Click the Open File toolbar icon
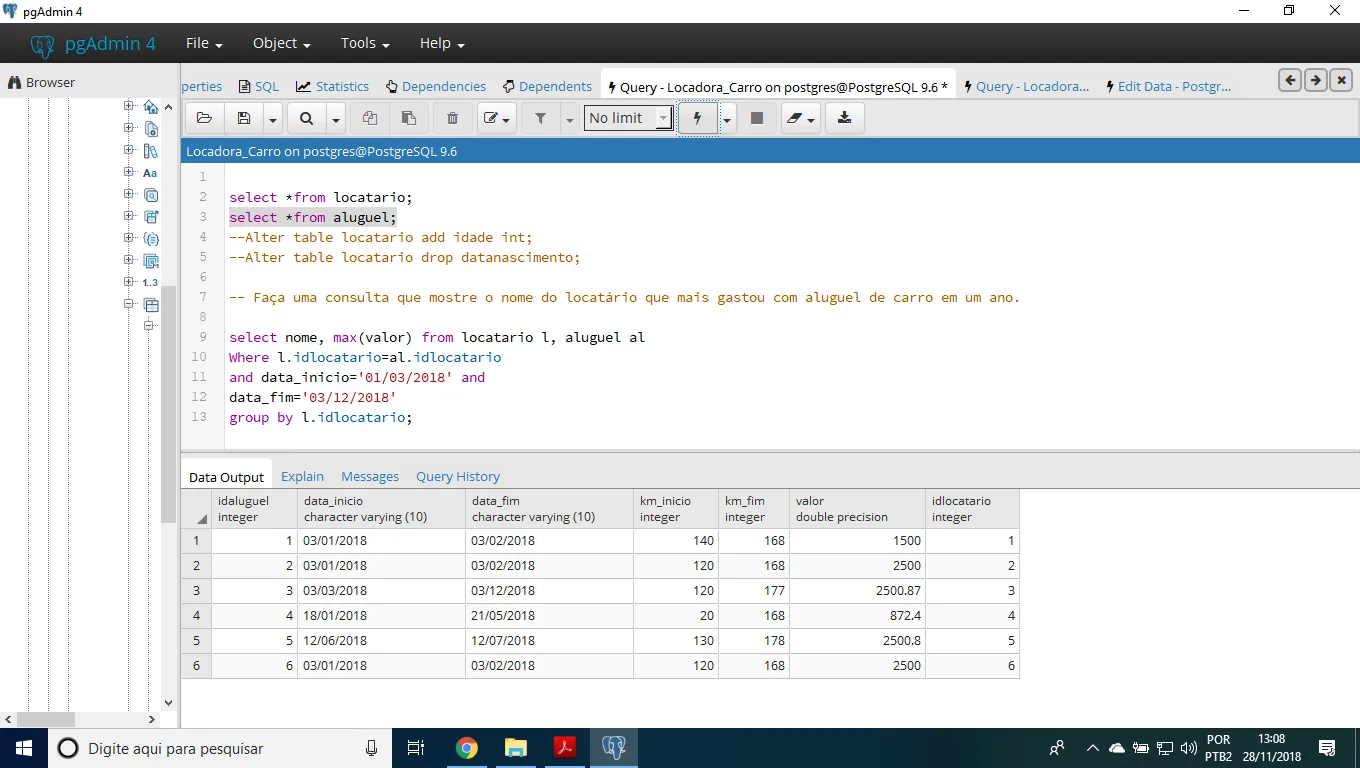Viewport: 1360px width, 768px height. point(204,118)
